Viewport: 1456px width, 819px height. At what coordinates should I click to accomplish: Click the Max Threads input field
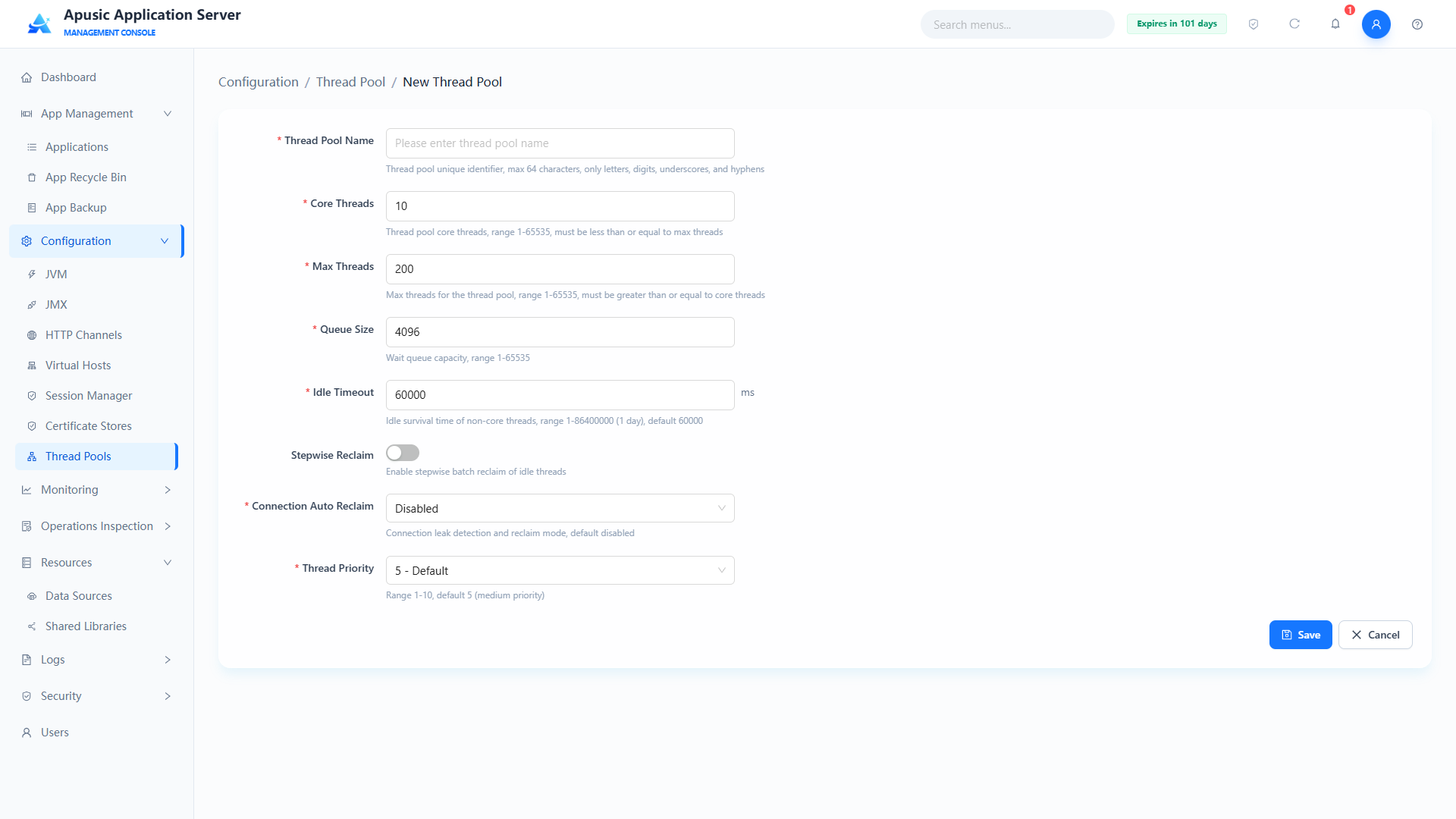point(560,269)
